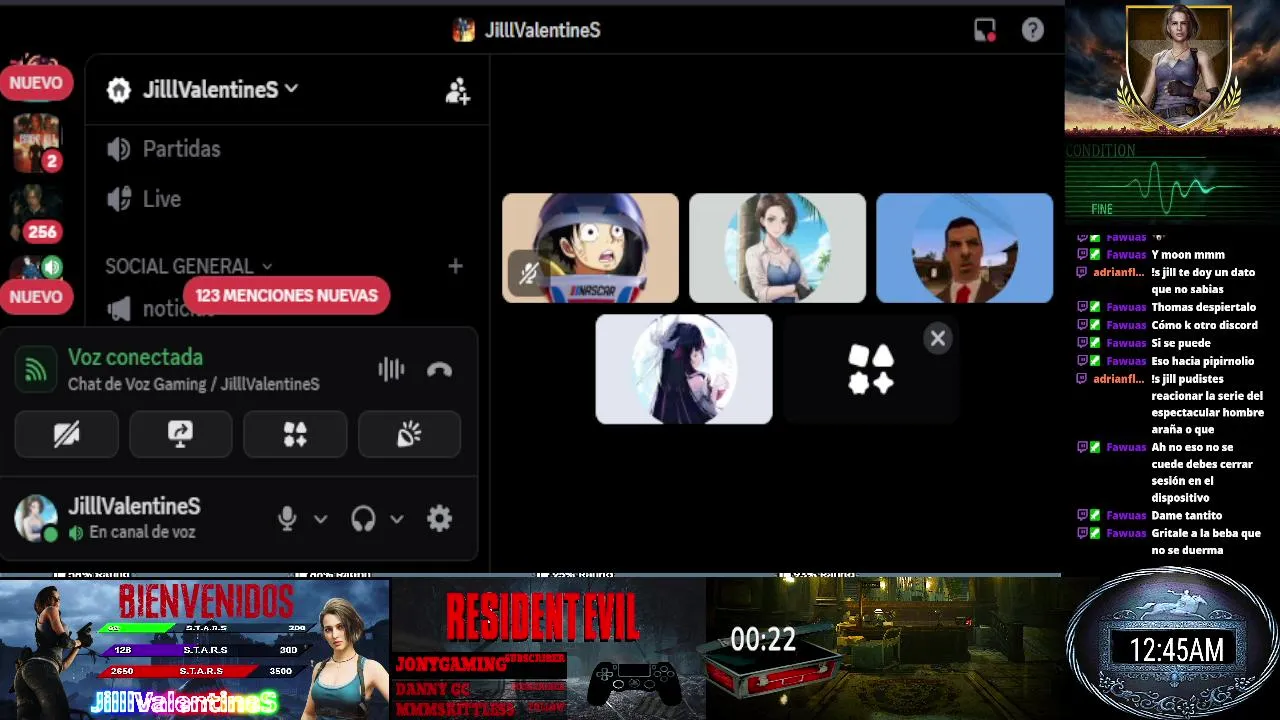Click the green S.T.A.R.S progress bar

(x=203, y=629)
